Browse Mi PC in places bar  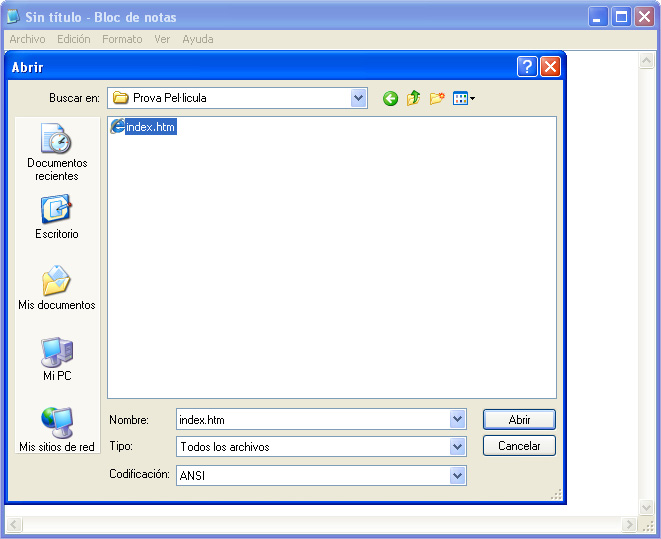(x=56, y=359)
